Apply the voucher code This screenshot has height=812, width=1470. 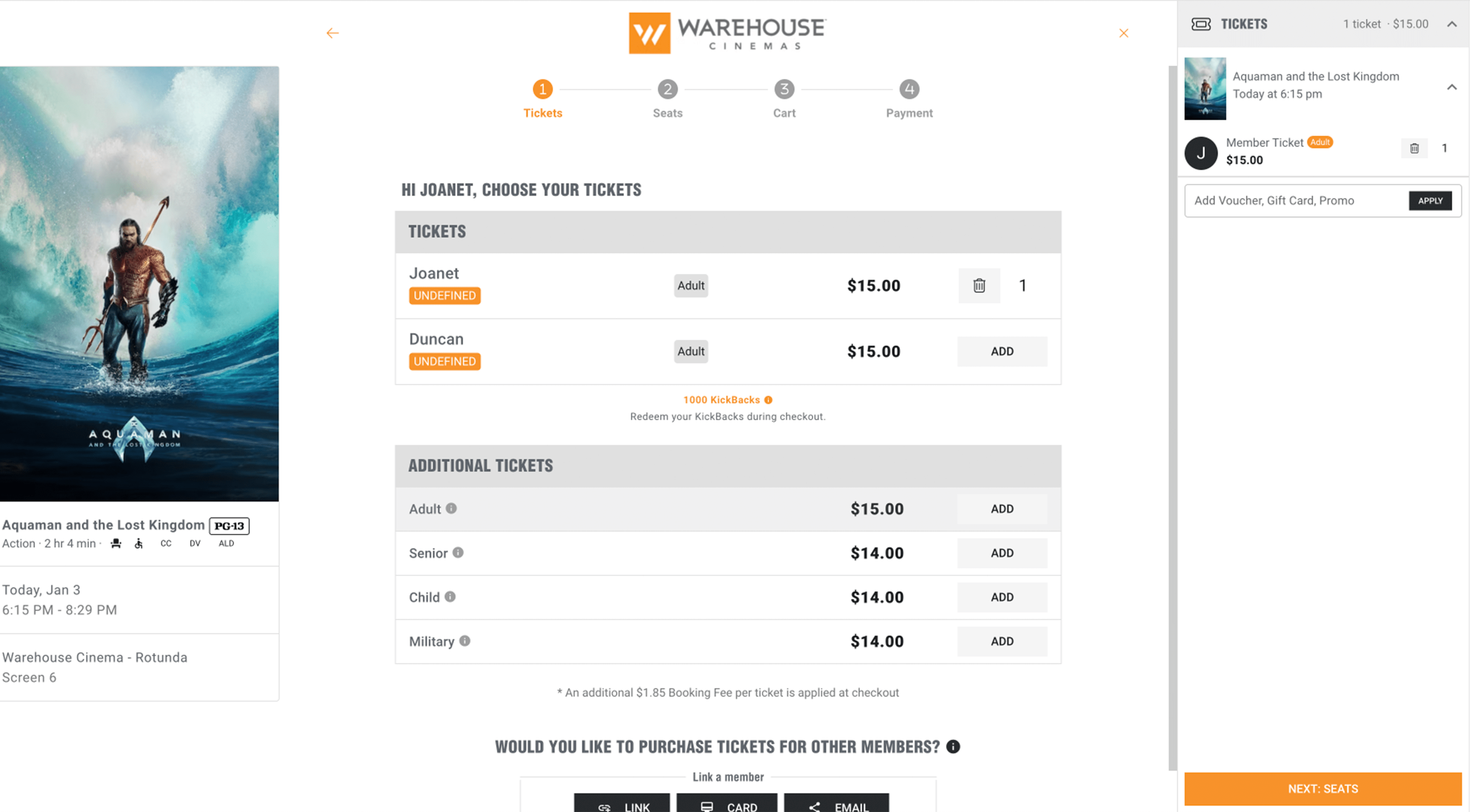[x=1430, y=201]
